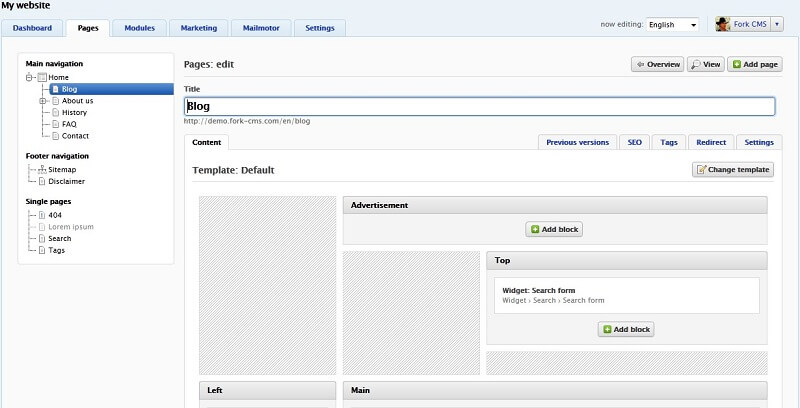Click the FAQ page icon

(x=56, y=124)
